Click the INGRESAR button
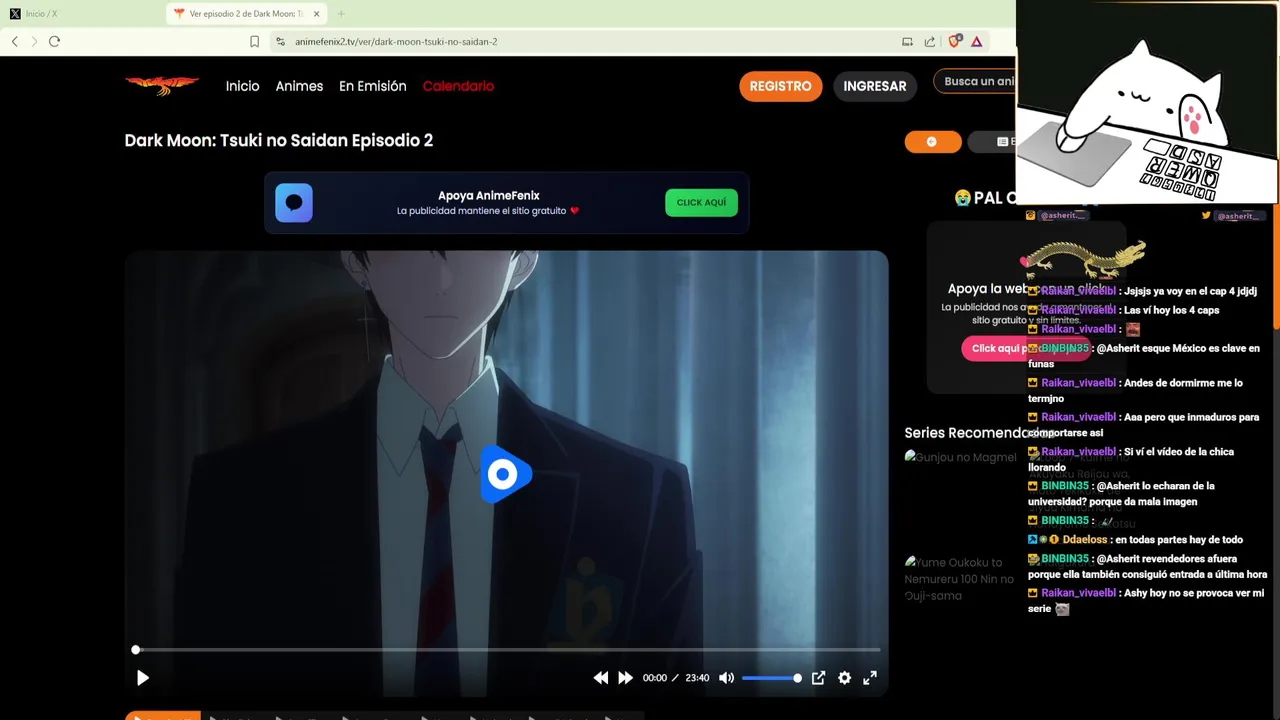This screenshot has width=1280, height=720. (x=874, y=86)
